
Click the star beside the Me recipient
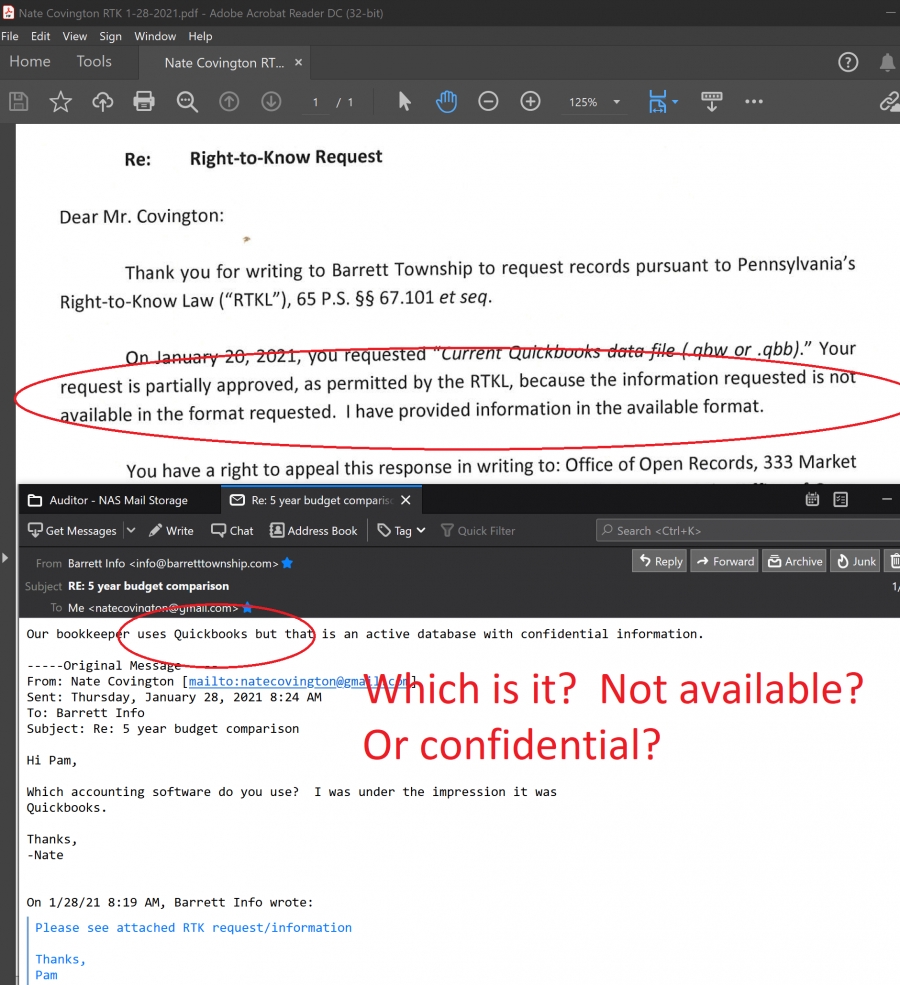[247, 607]
